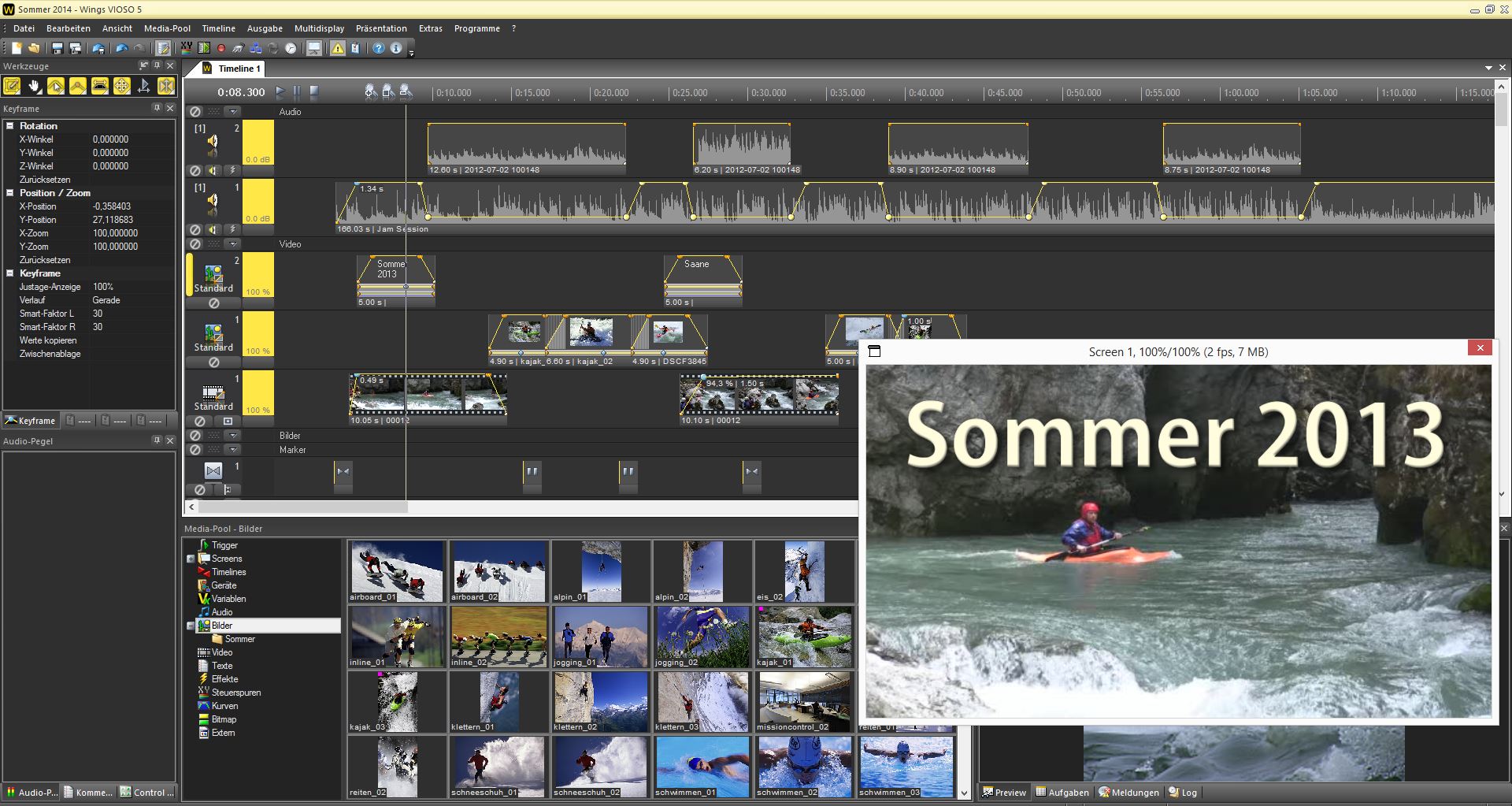This screenshot has height=806, width=1512.
Task: Switch to the Meldungen tab
Action: 1129,793
